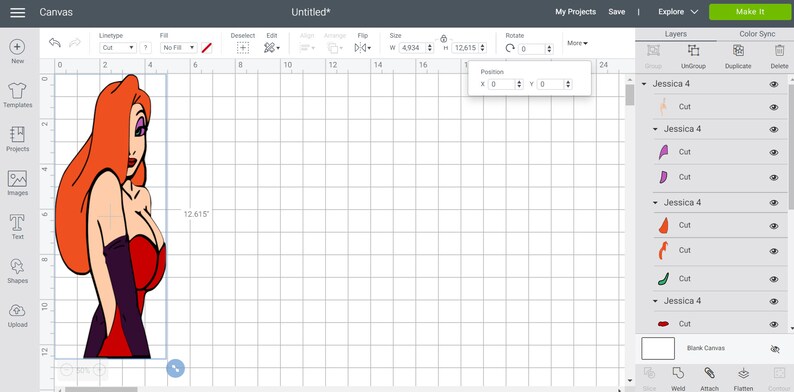Click the Slice tool

(x=649, y=379)
